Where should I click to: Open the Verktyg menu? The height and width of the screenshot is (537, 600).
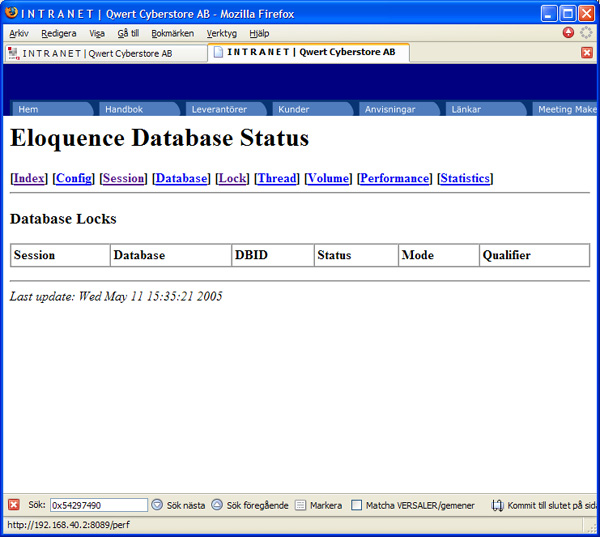click(x=222, y=33)
